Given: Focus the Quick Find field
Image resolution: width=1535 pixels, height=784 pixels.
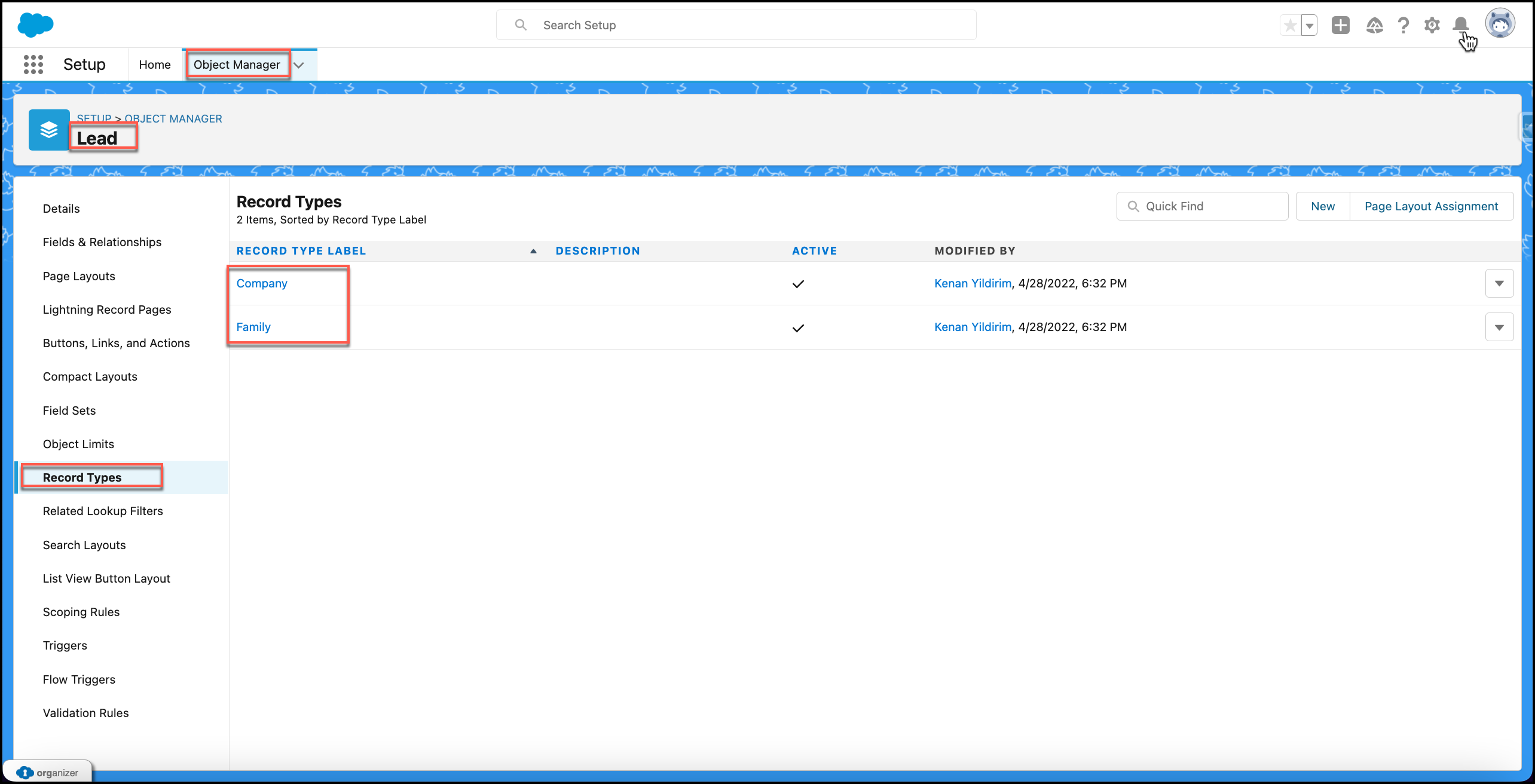Looking at the screenshot, I should pyautogui.click(x=1202, y=206).
